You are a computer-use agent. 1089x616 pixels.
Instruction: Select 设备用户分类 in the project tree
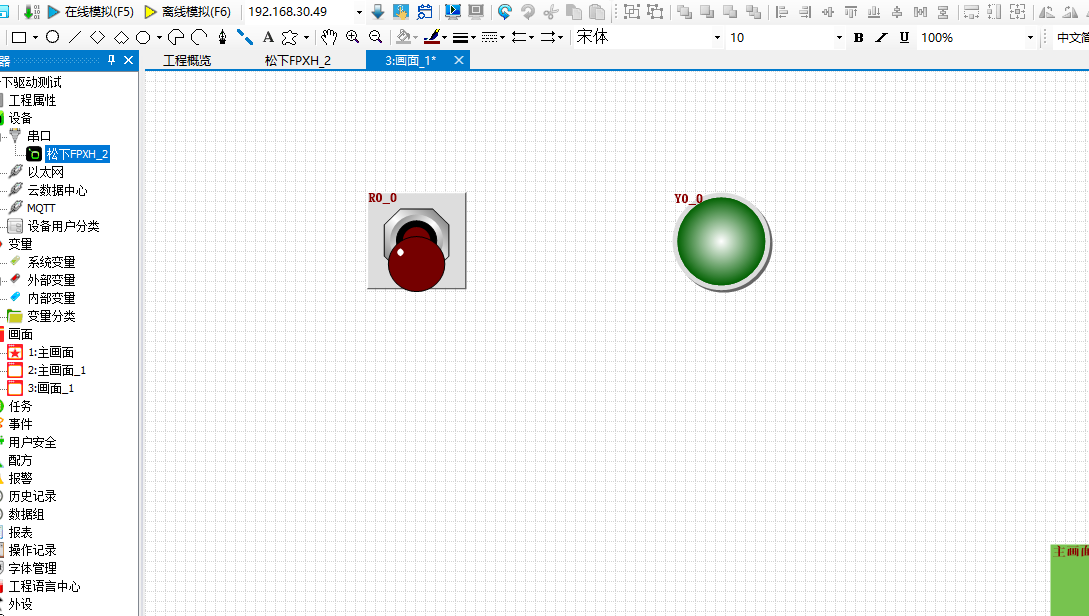tap(63, 226)
